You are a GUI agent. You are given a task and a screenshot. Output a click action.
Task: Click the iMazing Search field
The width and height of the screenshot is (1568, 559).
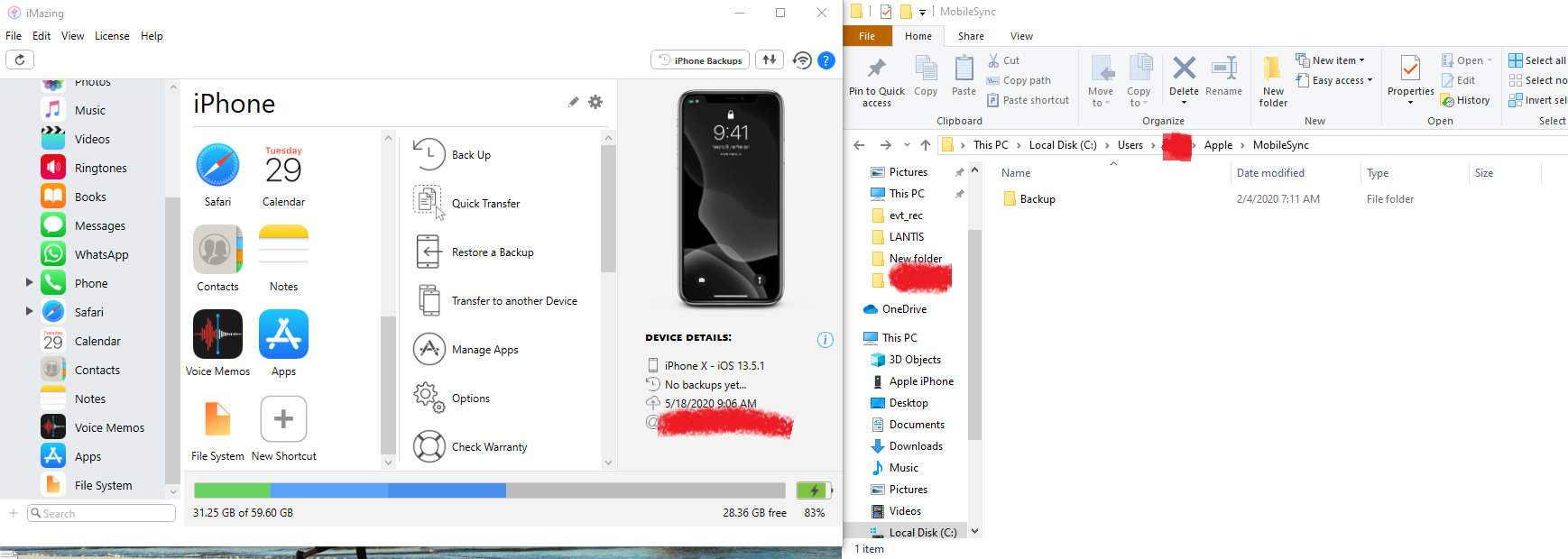102,513
